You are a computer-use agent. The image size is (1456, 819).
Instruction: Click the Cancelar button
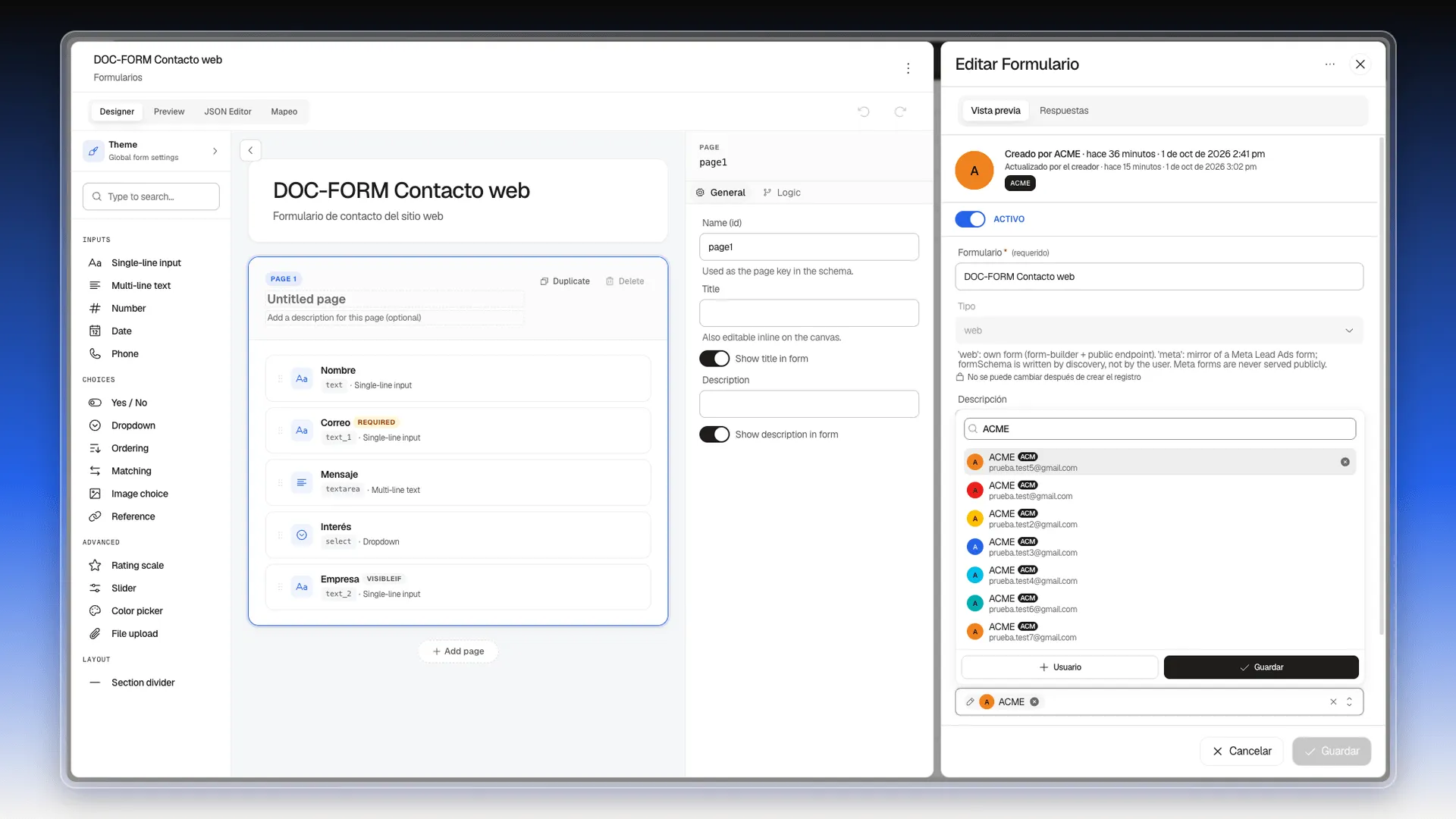(1242, 752)
